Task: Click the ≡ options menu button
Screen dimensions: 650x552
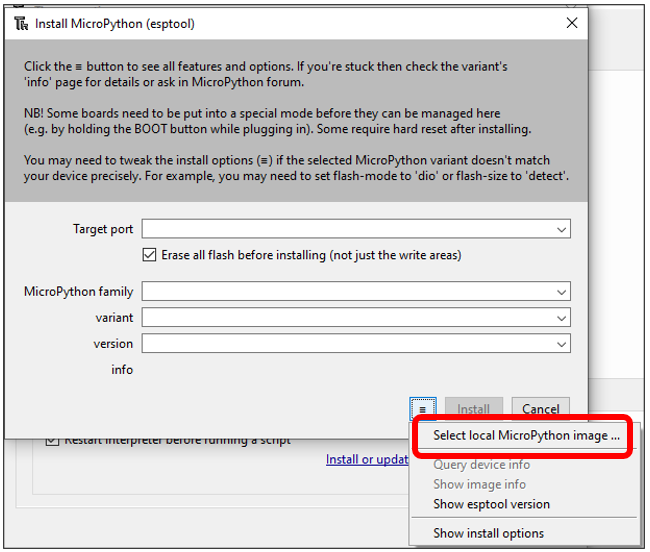Action: pyautogui.click(x=422, y=409)
